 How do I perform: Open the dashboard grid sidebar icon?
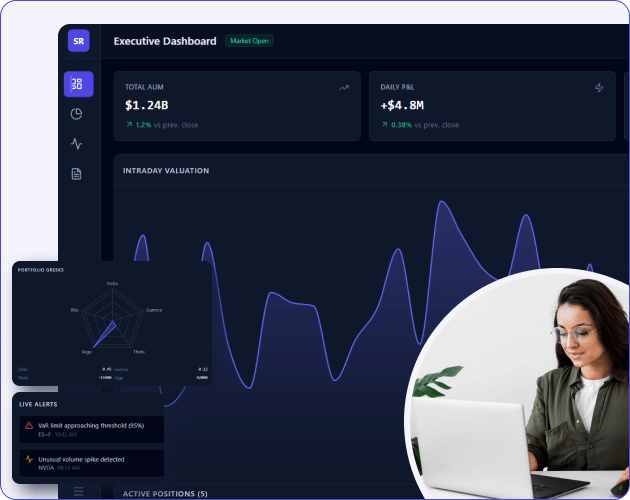(x=78, y=84)
